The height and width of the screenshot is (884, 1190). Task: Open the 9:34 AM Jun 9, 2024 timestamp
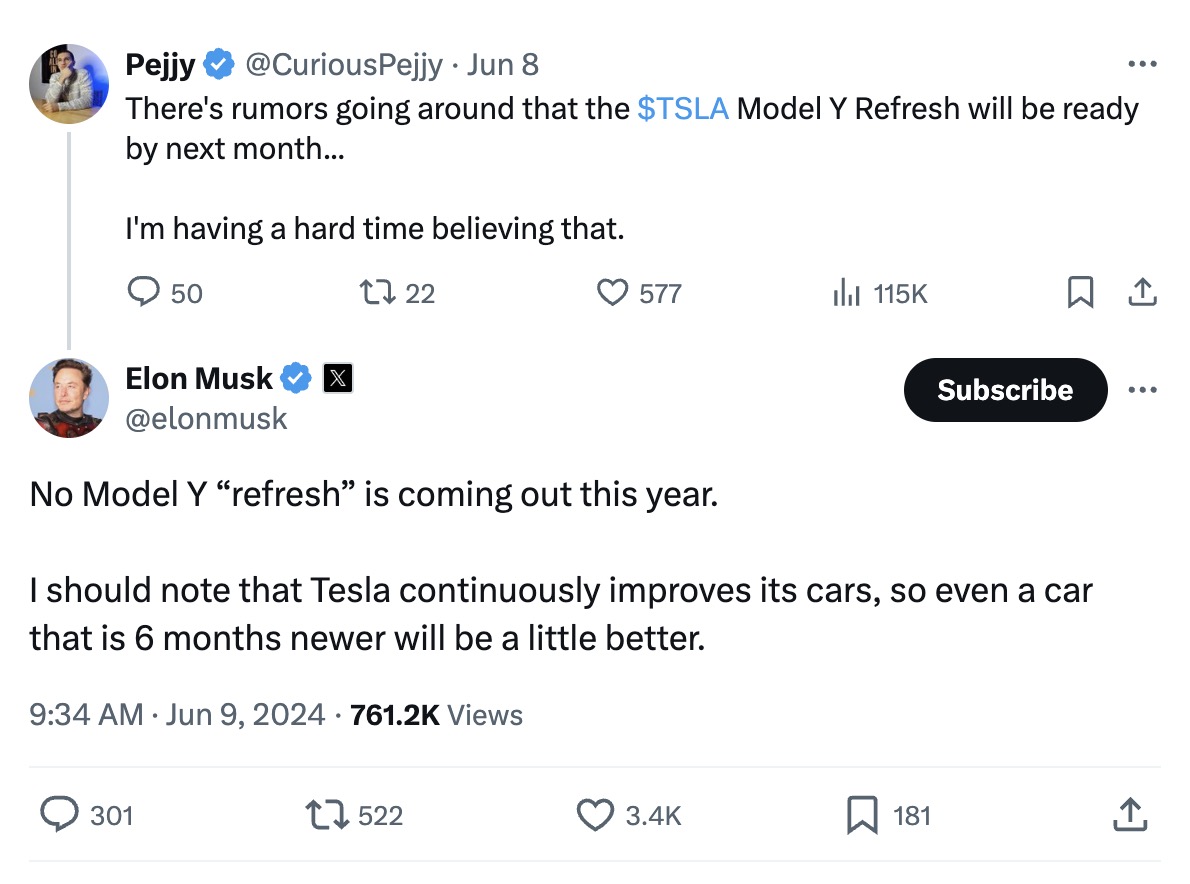(177, 715)
